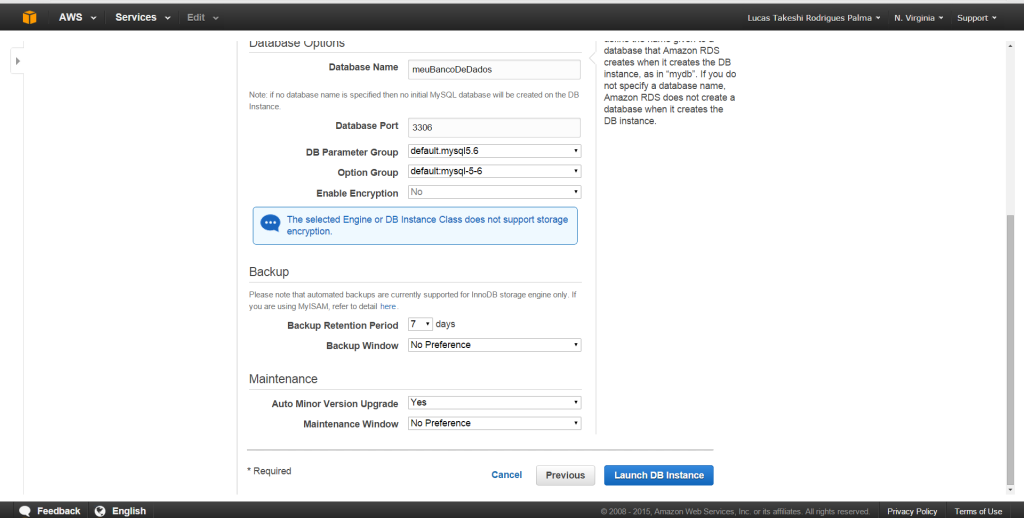1024x518 pixels.
Task: Open the DB Parameter Group dropdown
Action: pos(494,151)
